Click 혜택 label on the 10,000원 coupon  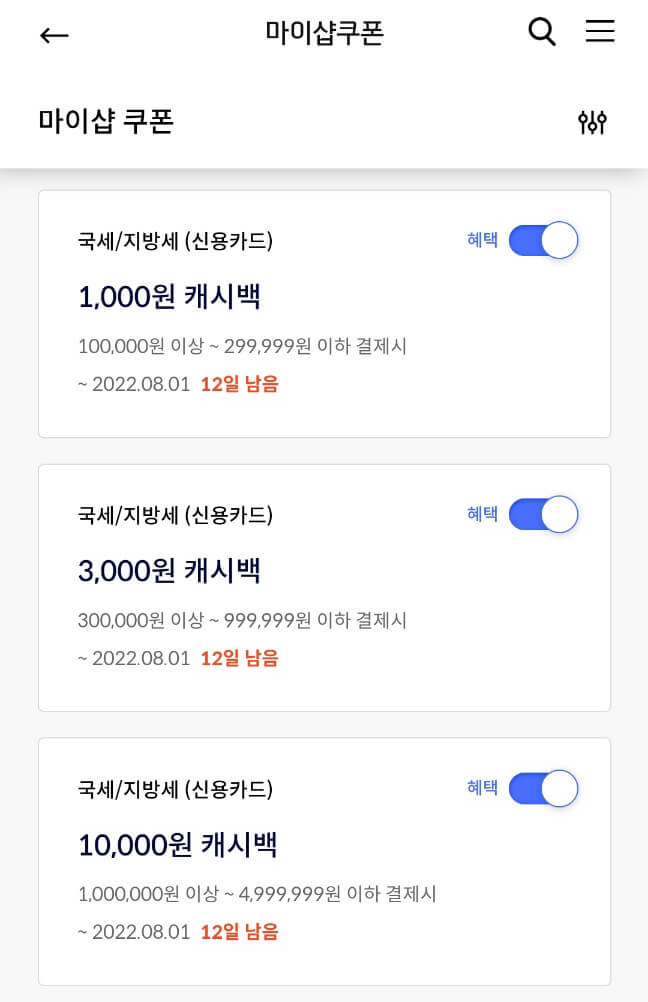coord(482,788)
